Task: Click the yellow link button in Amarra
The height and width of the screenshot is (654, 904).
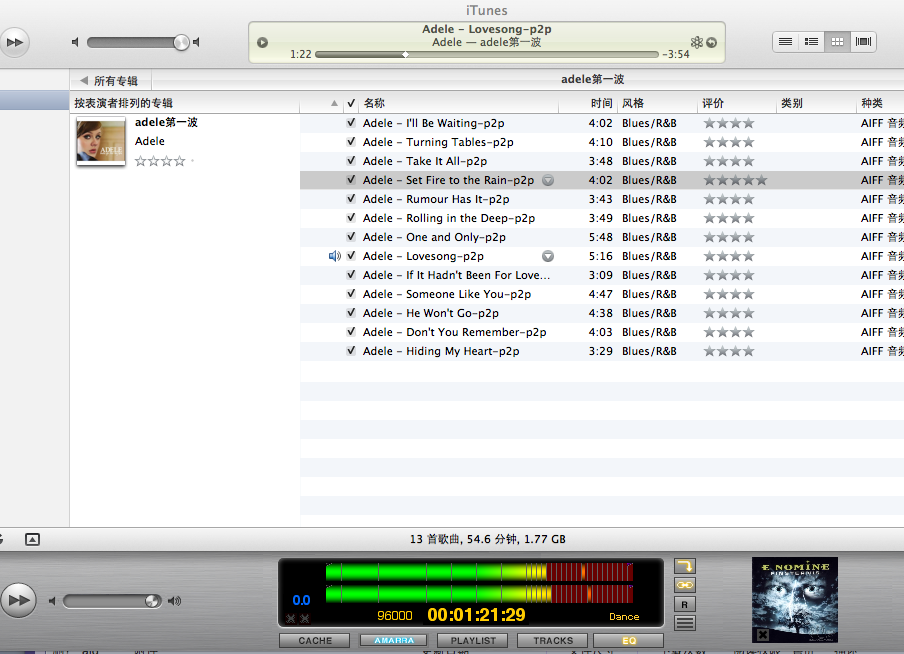Action: coord(685,585)
